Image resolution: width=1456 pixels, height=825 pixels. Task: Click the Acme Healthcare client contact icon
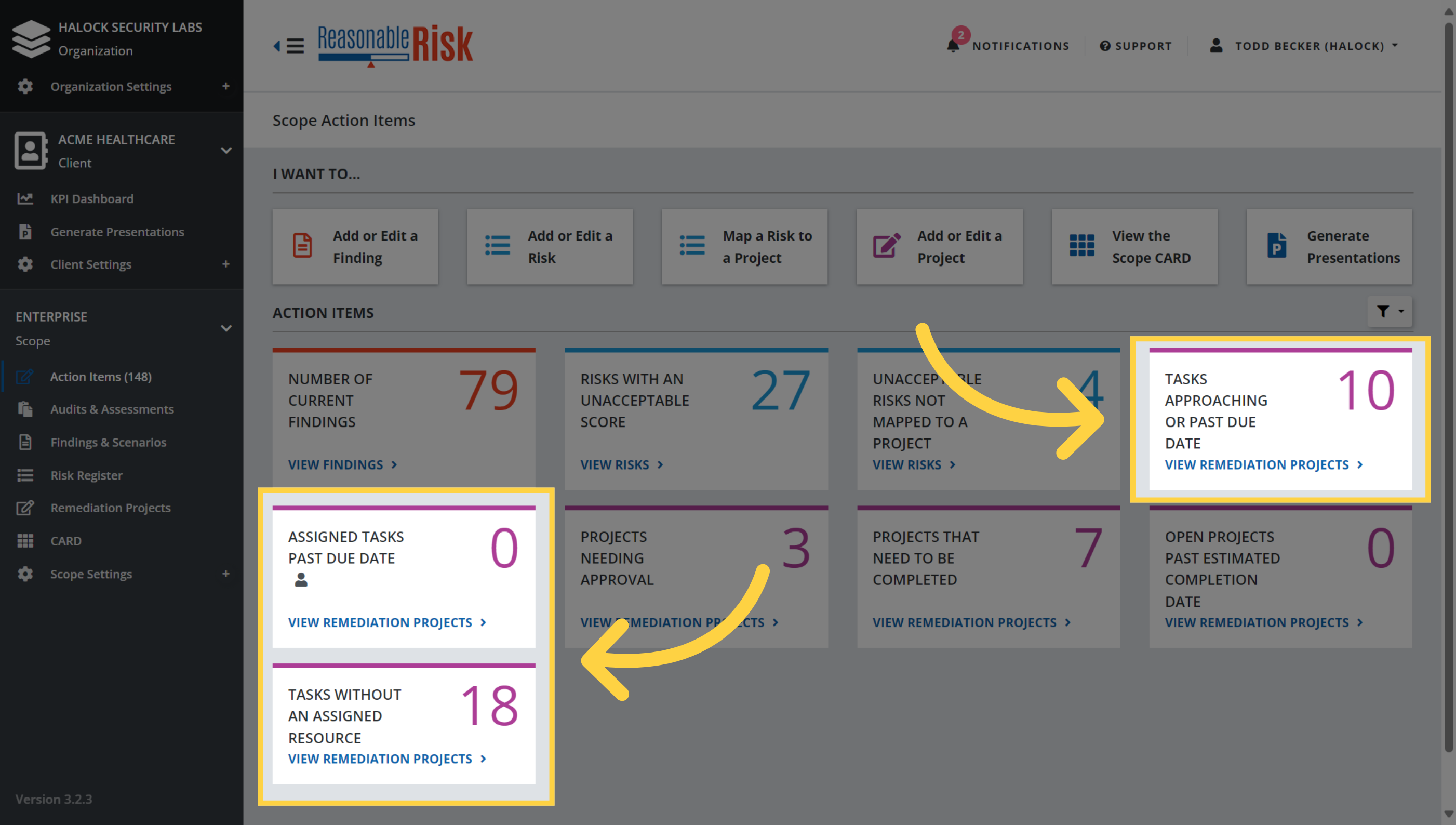(x=31, y=151)
